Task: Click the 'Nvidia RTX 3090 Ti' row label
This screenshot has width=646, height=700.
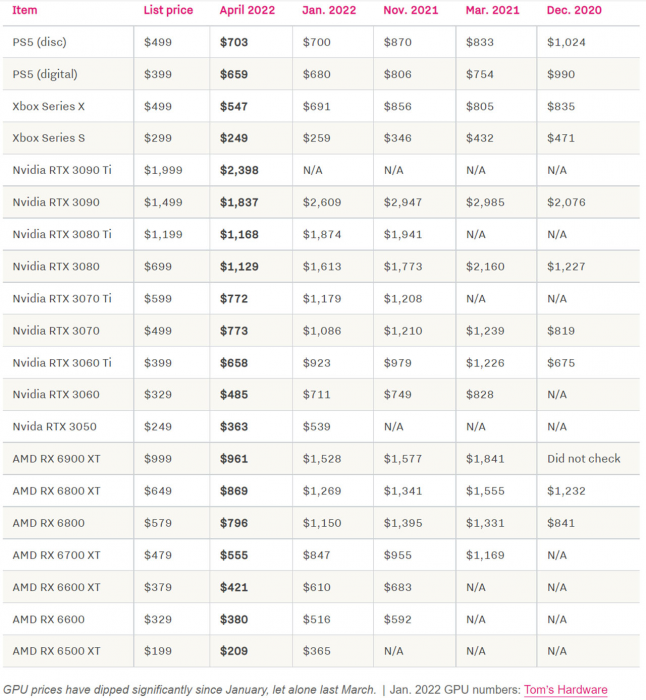Action: coord(62,170)
